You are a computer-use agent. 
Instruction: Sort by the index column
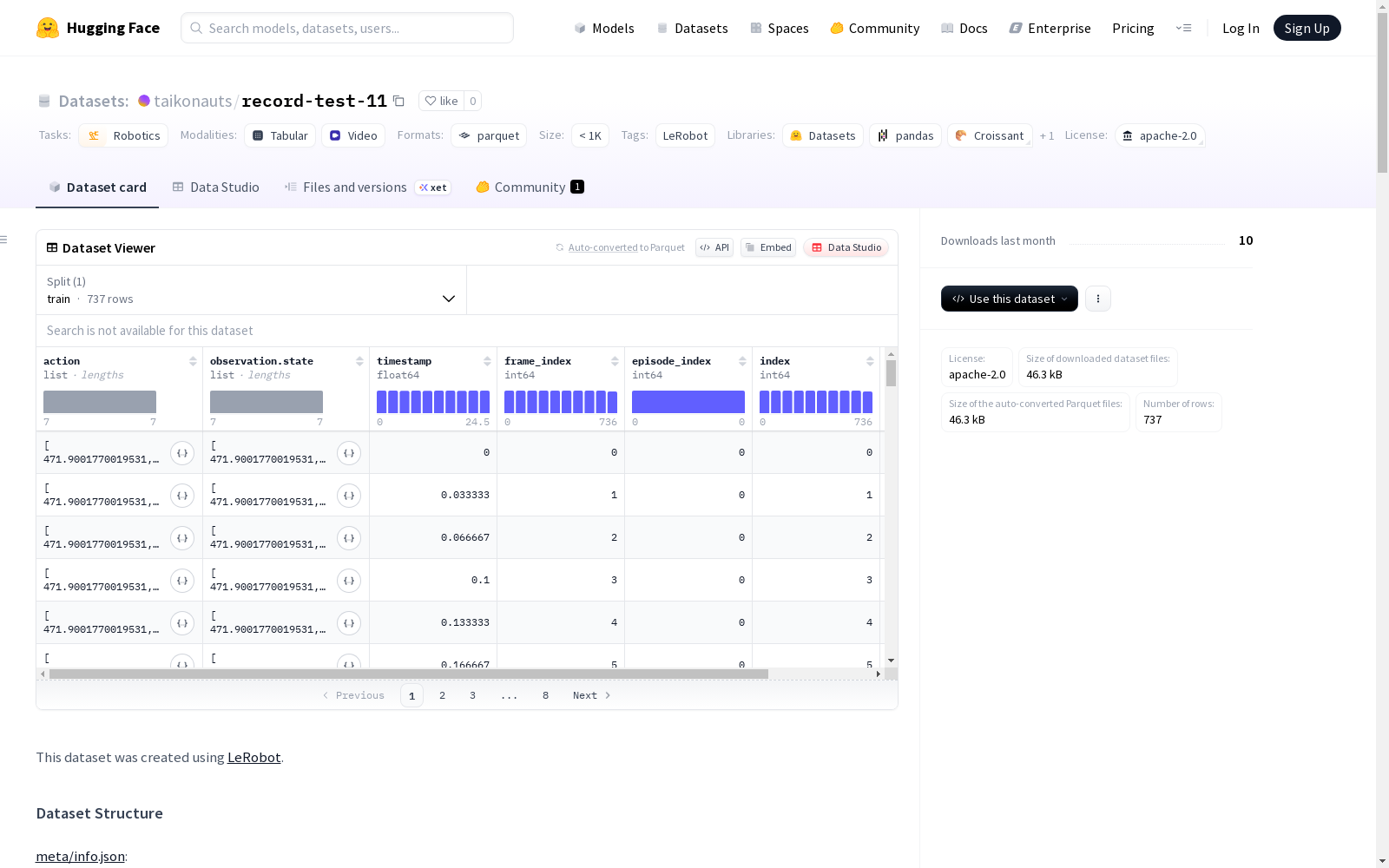(x=870, y=361)
